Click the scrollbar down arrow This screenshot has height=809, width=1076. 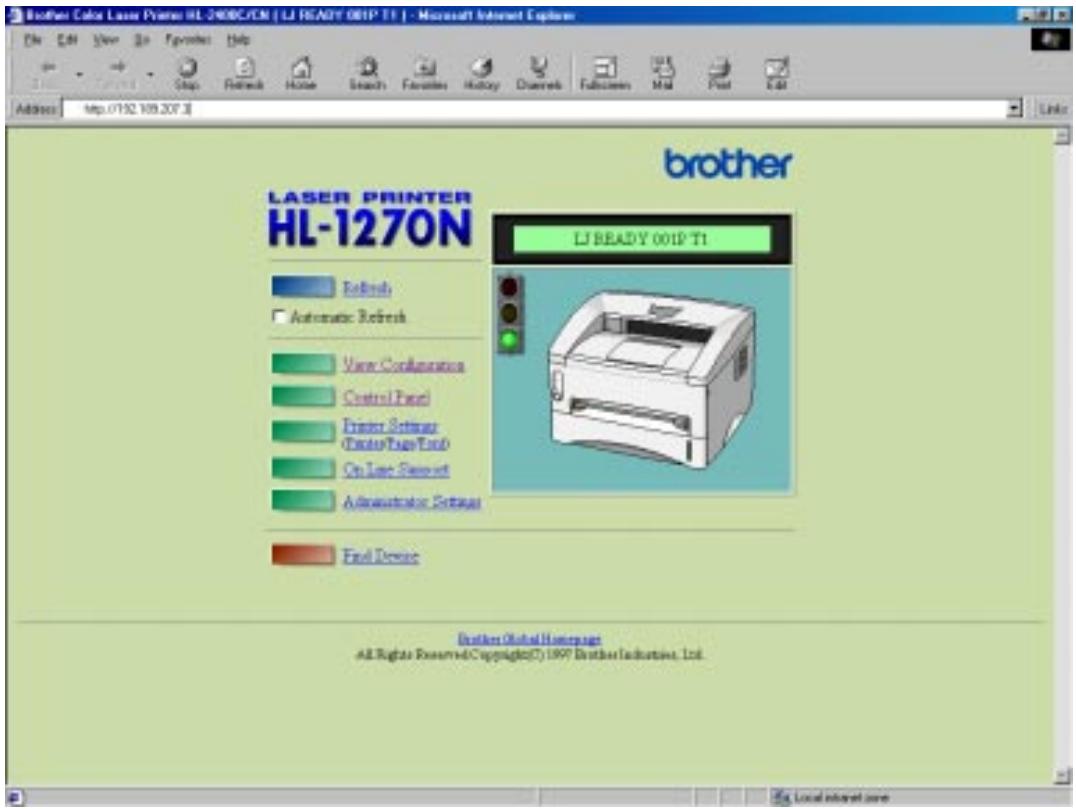[1062, 776]
